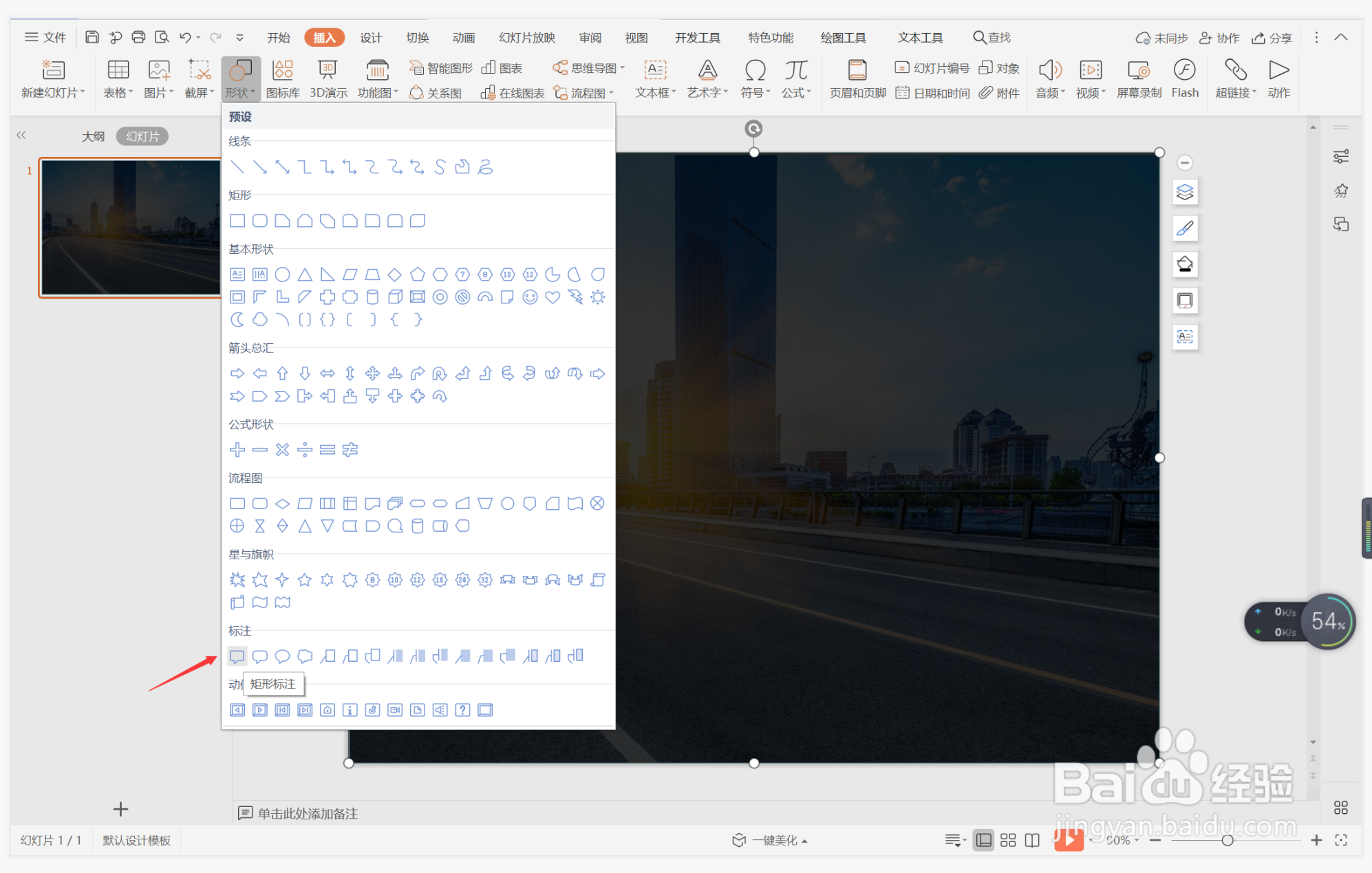Switch to the 动画 tab
The image size is (1372, 873).
pyautogui.click(x=463, y=37)
